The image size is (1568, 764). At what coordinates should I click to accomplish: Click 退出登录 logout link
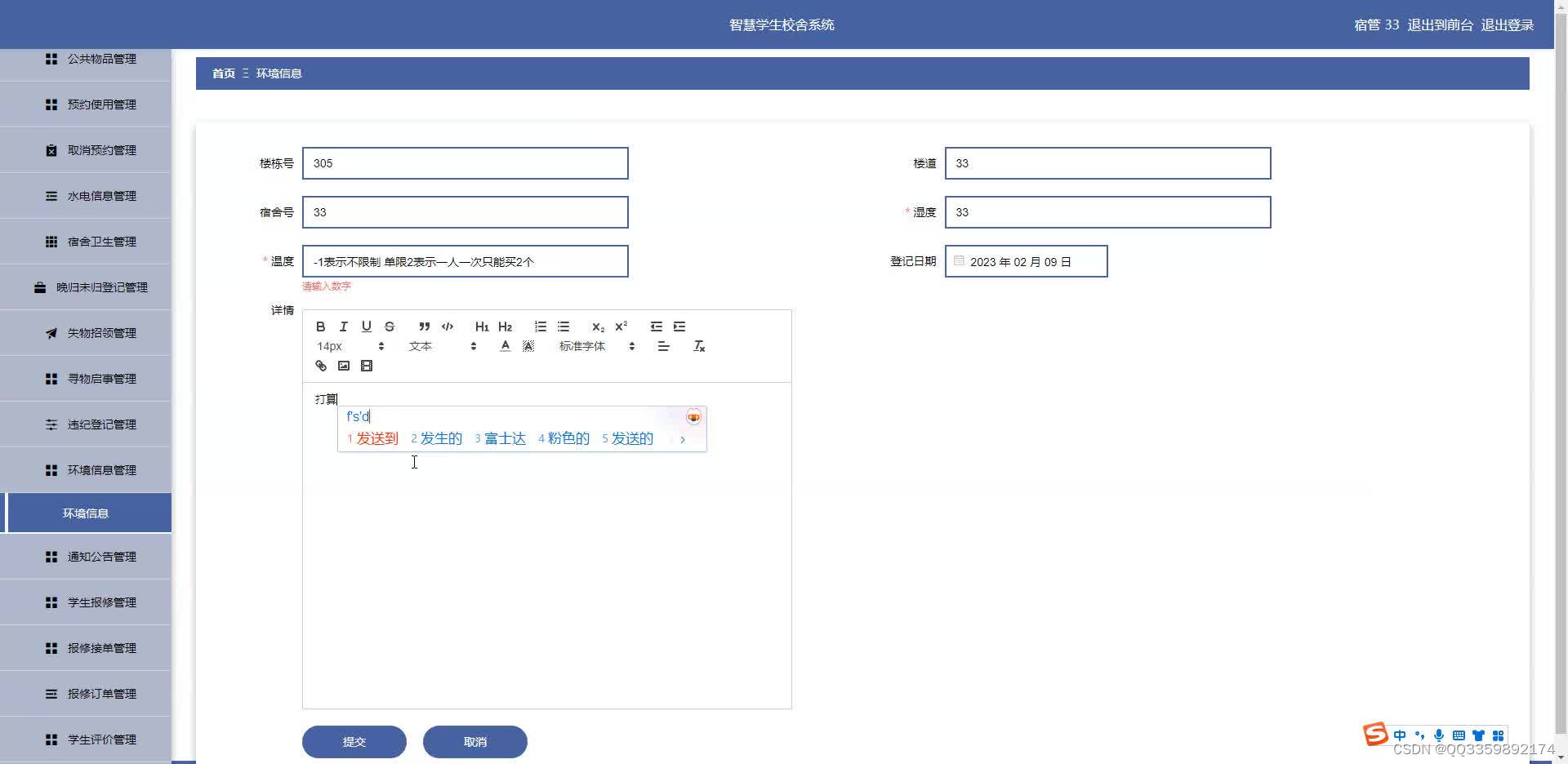pos(1508,24)
